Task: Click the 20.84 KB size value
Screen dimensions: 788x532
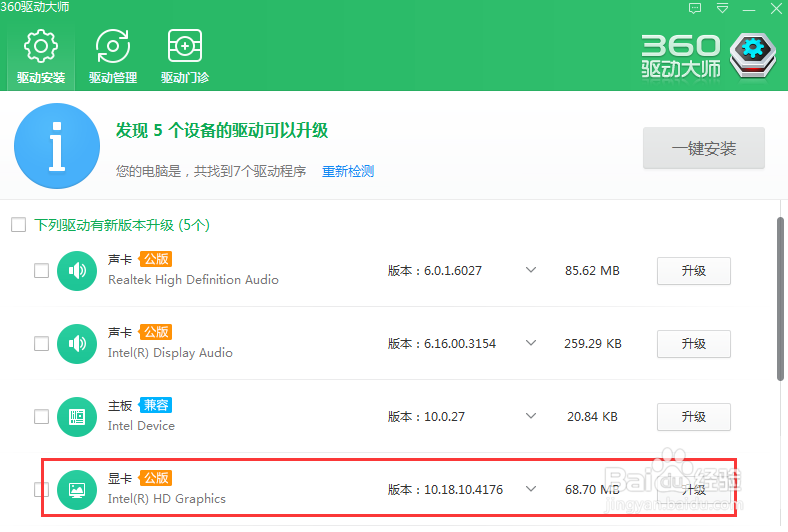Action: tap(592, 416)
